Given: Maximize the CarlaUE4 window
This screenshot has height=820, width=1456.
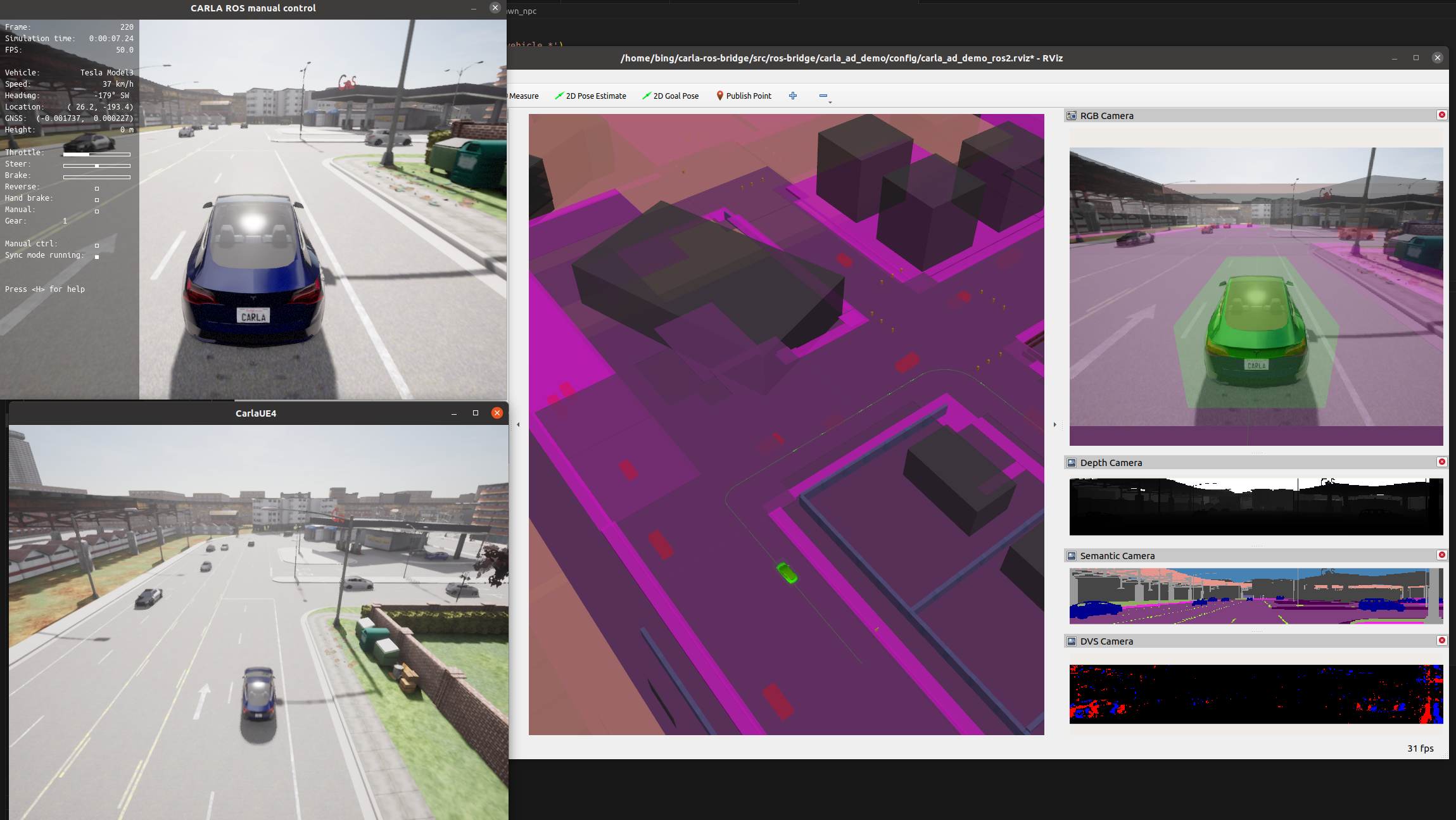Looking at the screenshot, I should point(476,413).
